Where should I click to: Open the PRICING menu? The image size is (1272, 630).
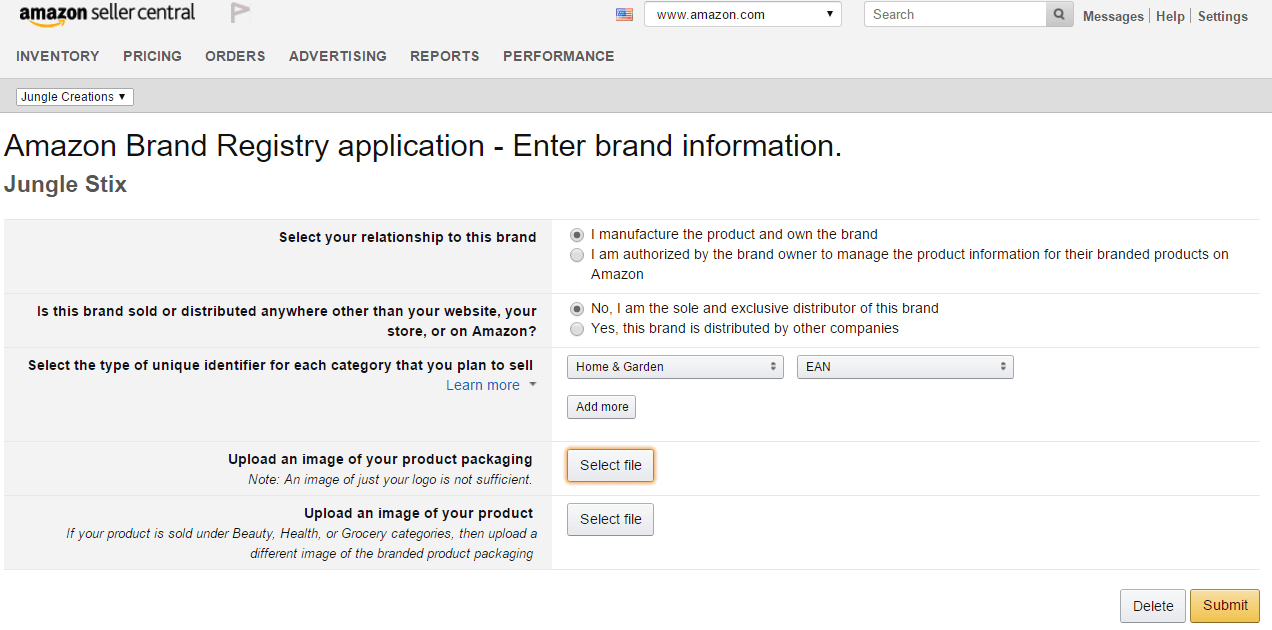pos(152,56)
